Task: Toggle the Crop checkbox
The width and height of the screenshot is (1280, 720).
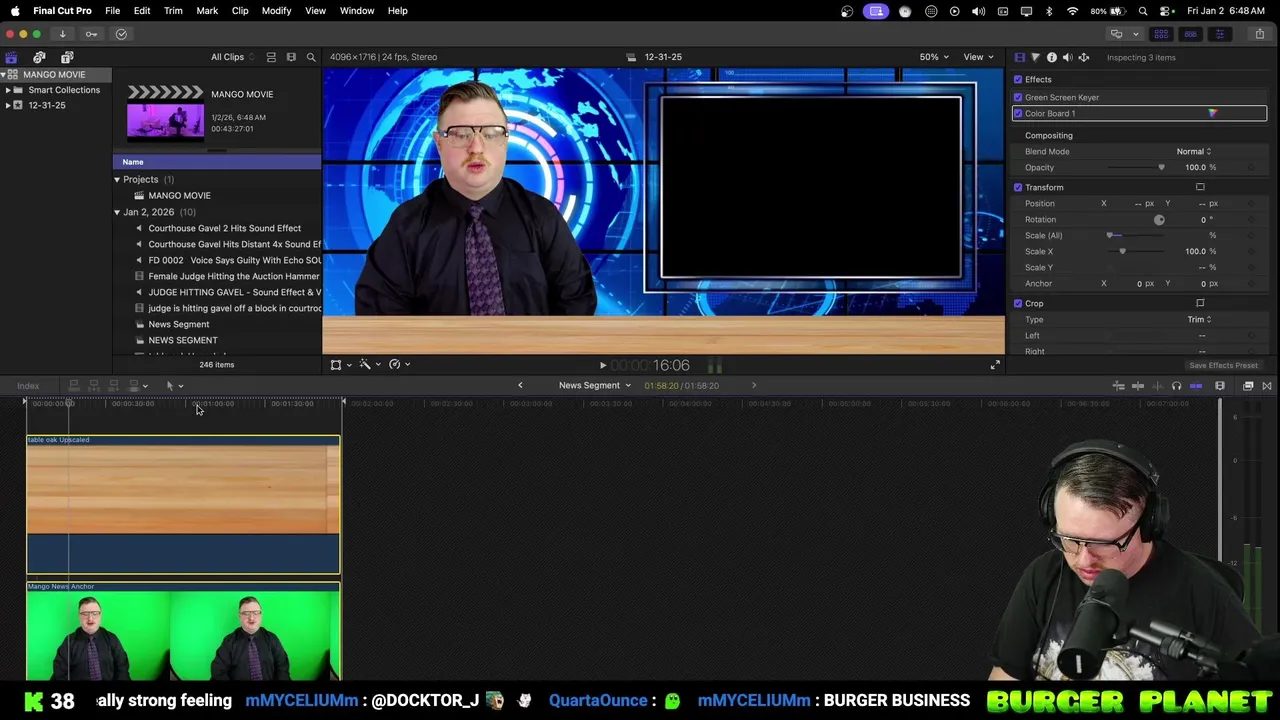Action: [x=1018, y=303]
